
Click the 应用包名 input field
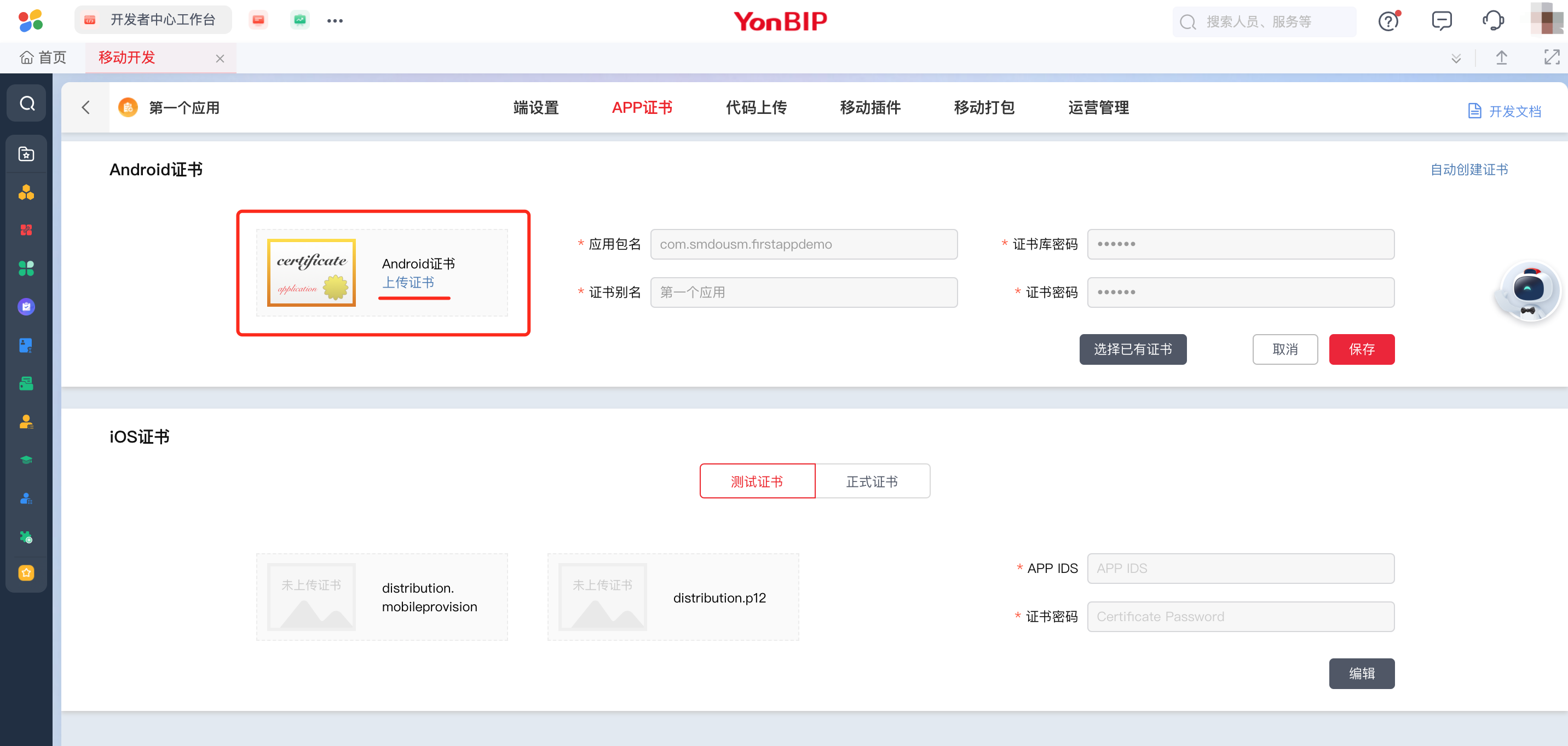pos(804,244)
